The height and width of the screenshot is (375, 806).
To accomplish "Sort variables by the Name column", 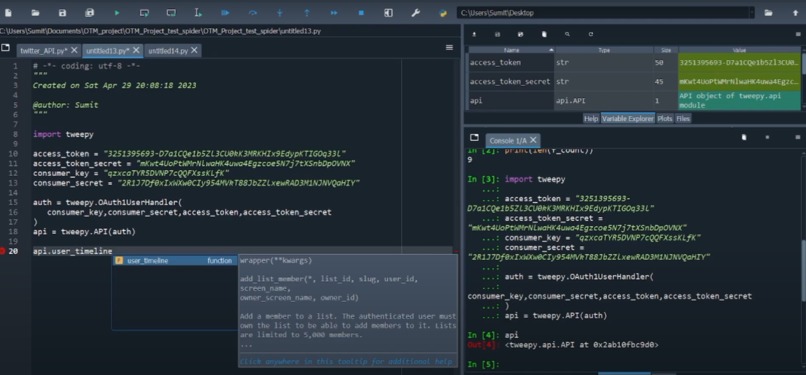I will click(x=511, y=50).
